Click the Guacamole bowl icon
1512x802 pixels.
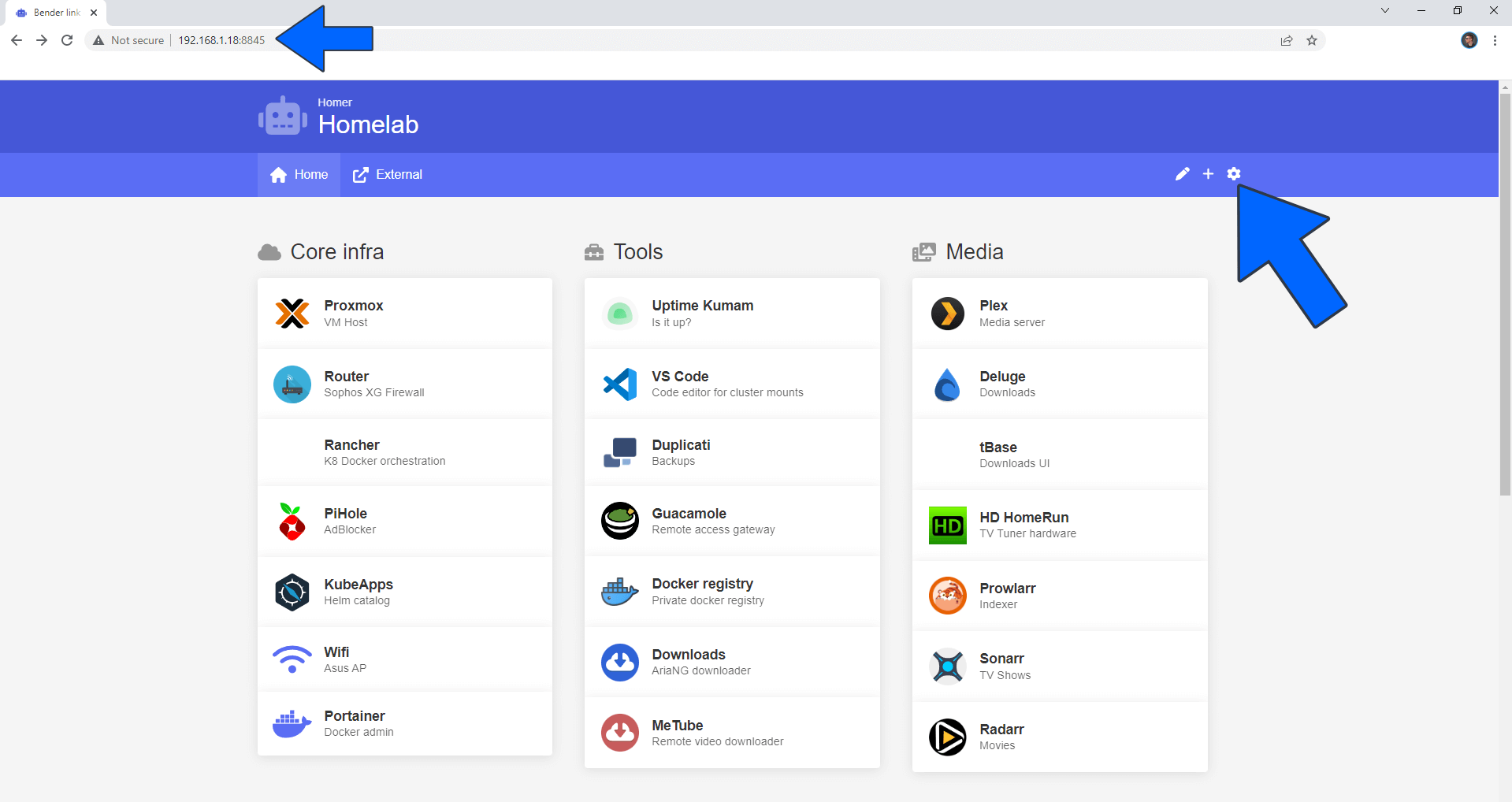[x=620, y=521]
